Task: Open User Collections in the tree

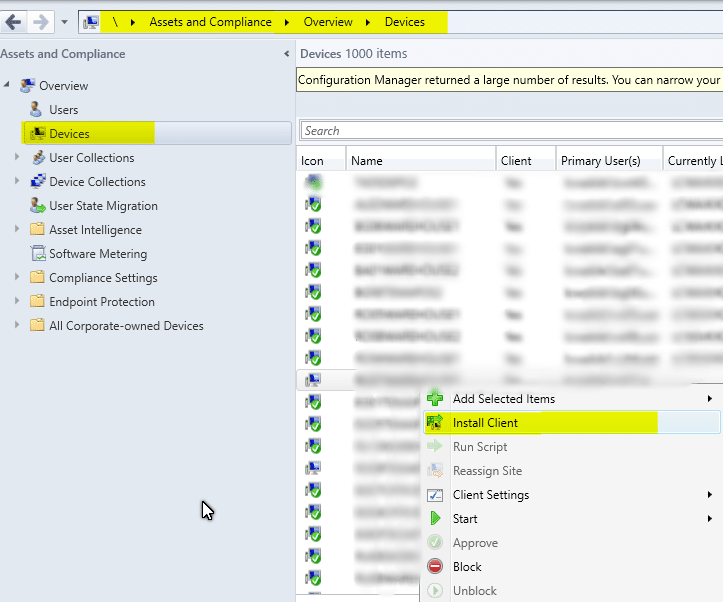Action: coord(92,158)
